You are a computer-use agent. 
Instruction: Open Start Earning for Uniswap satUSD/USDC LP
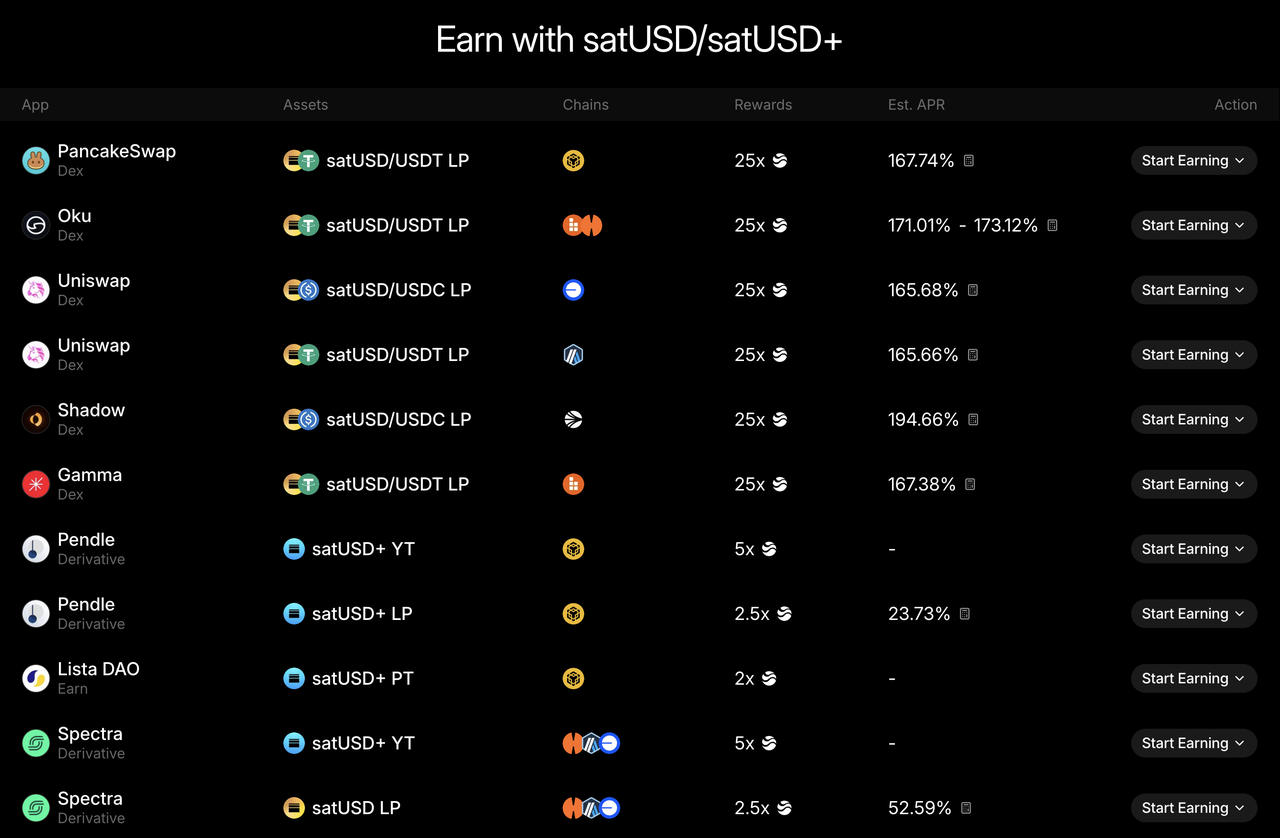click(1194, 290)
